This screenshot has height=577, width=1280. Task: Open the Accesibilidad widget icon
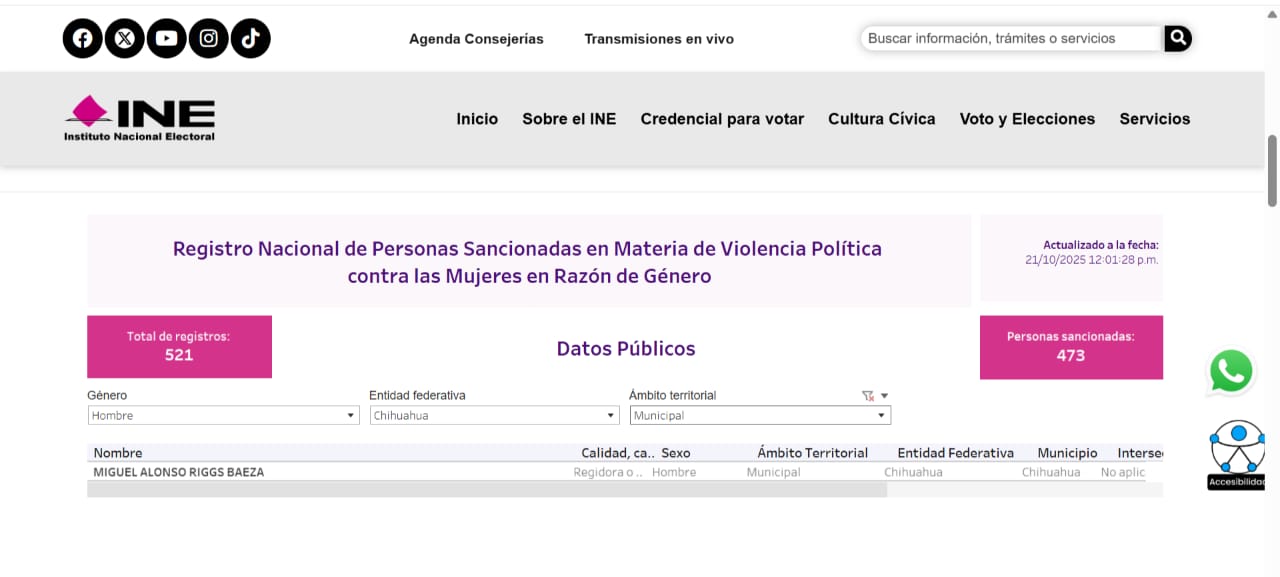point(1237,453)
